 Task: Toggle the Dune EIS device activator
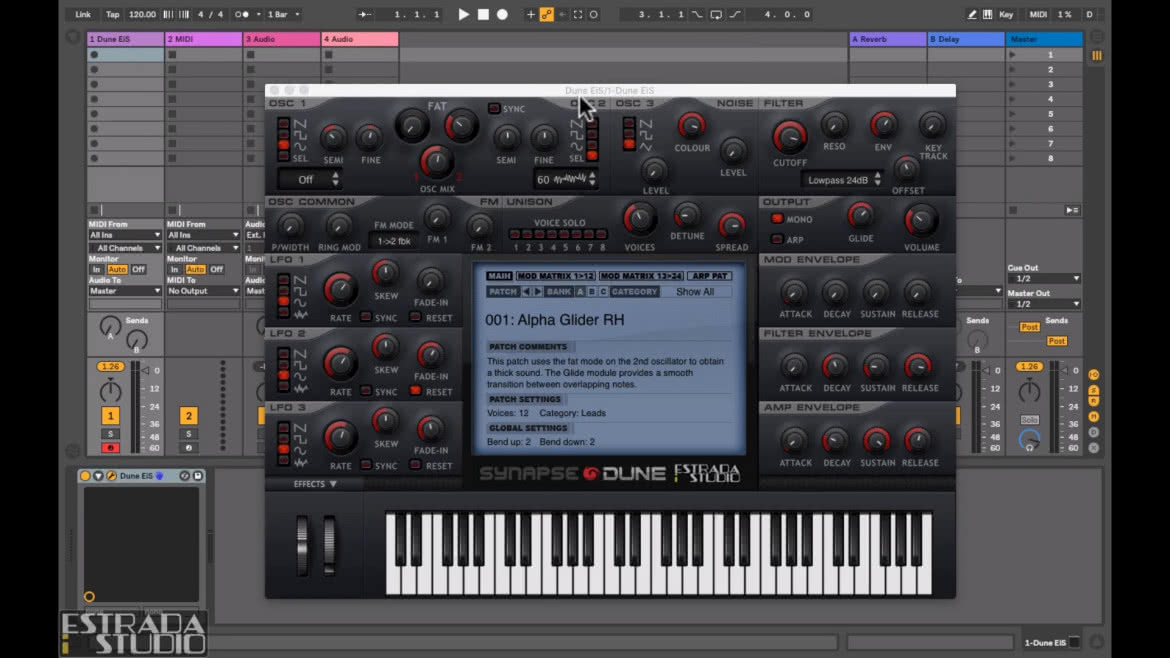85,476
